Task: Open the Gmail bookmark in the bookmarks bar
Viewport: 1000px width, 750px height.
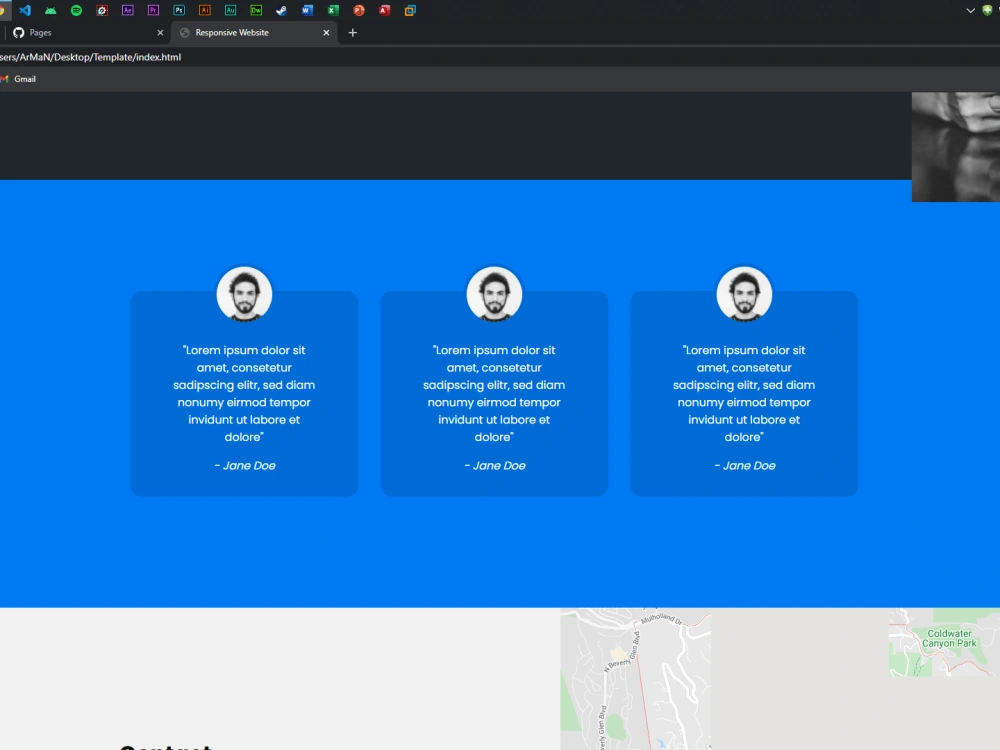Action: [x=20, y=78]
